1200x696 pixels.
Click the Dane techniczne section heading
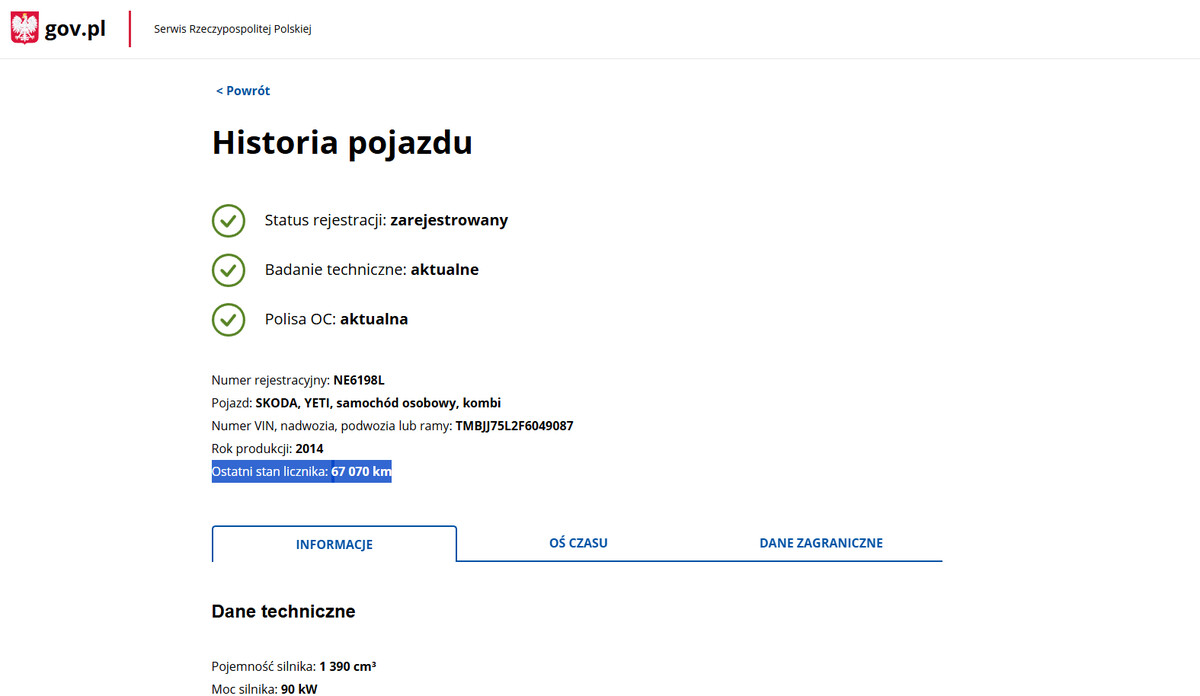[x=283, y=611]
